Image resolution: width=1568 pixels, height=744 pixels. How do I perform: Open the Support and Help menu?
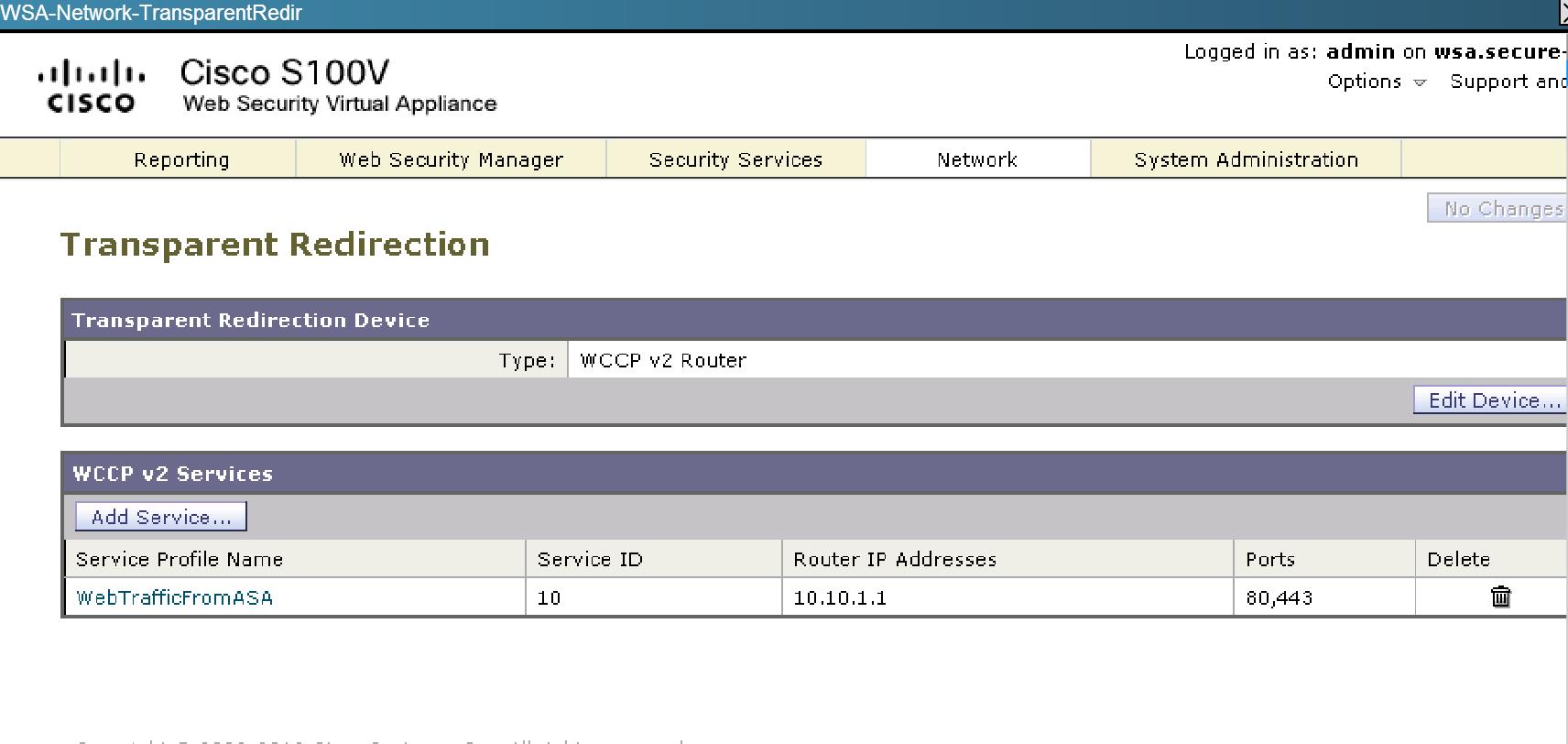click(1508, 82)
